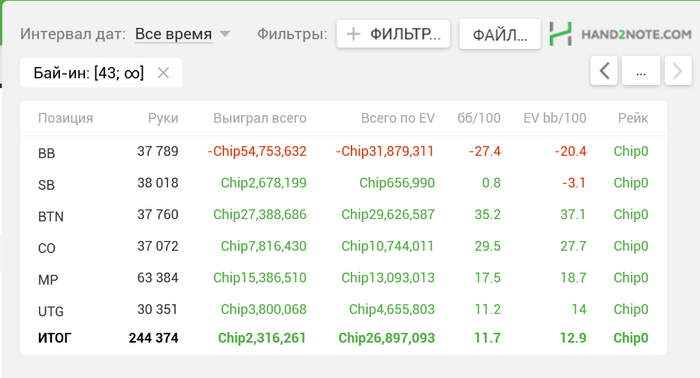Sort by бб/100 column header
This screenshot has width=700, height=378.
479,118
